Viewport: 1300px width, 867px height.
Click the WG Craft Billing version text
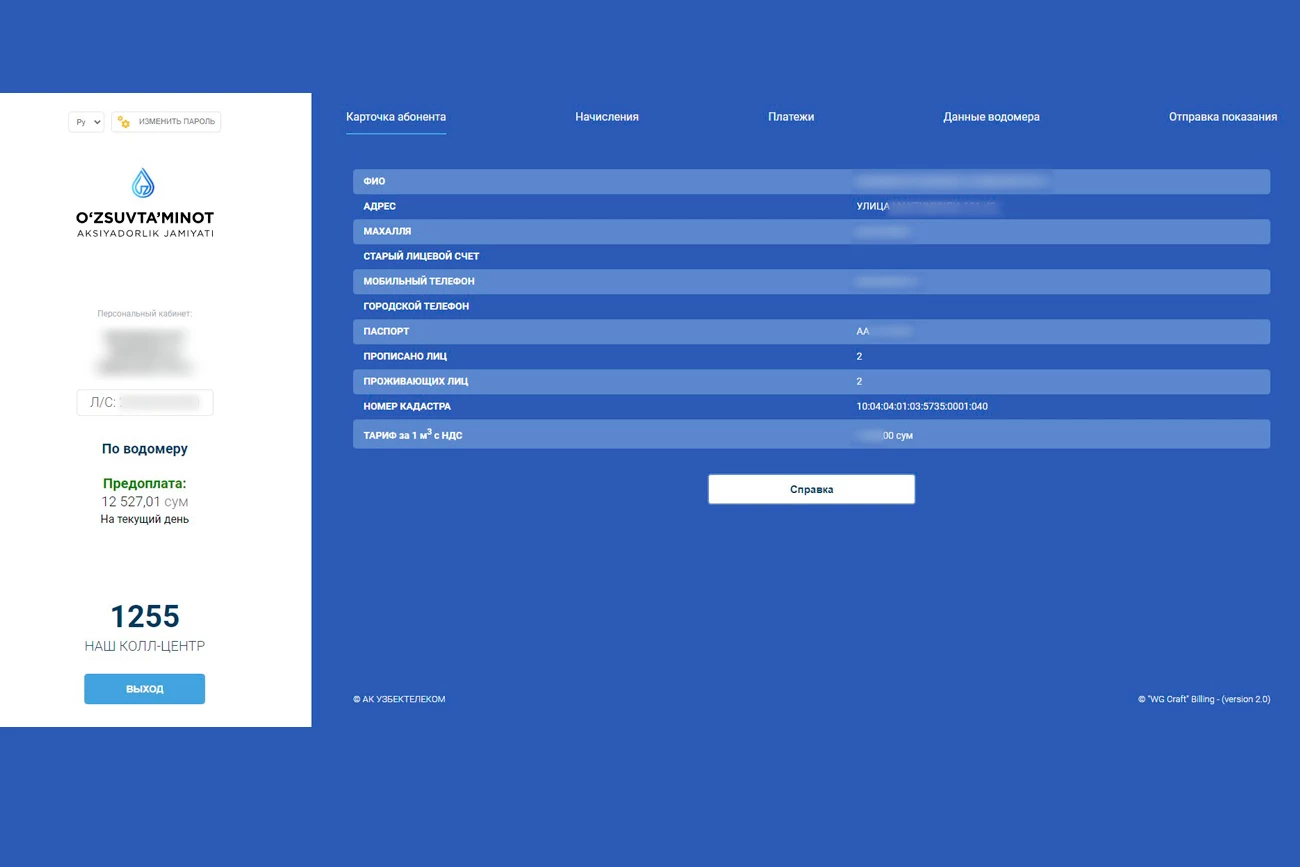tap(1204, 699)
